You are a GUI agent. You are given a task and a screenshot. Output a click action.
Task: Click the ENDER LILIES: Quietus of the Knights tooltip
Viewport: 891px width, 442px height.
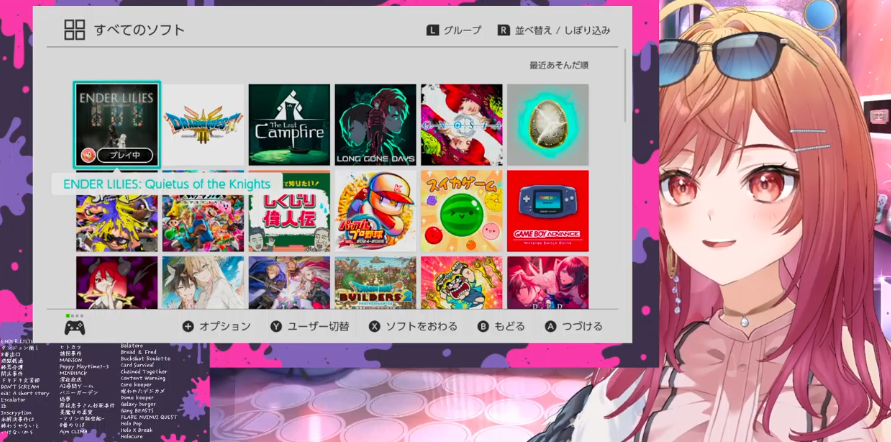[x=166, y=184]
